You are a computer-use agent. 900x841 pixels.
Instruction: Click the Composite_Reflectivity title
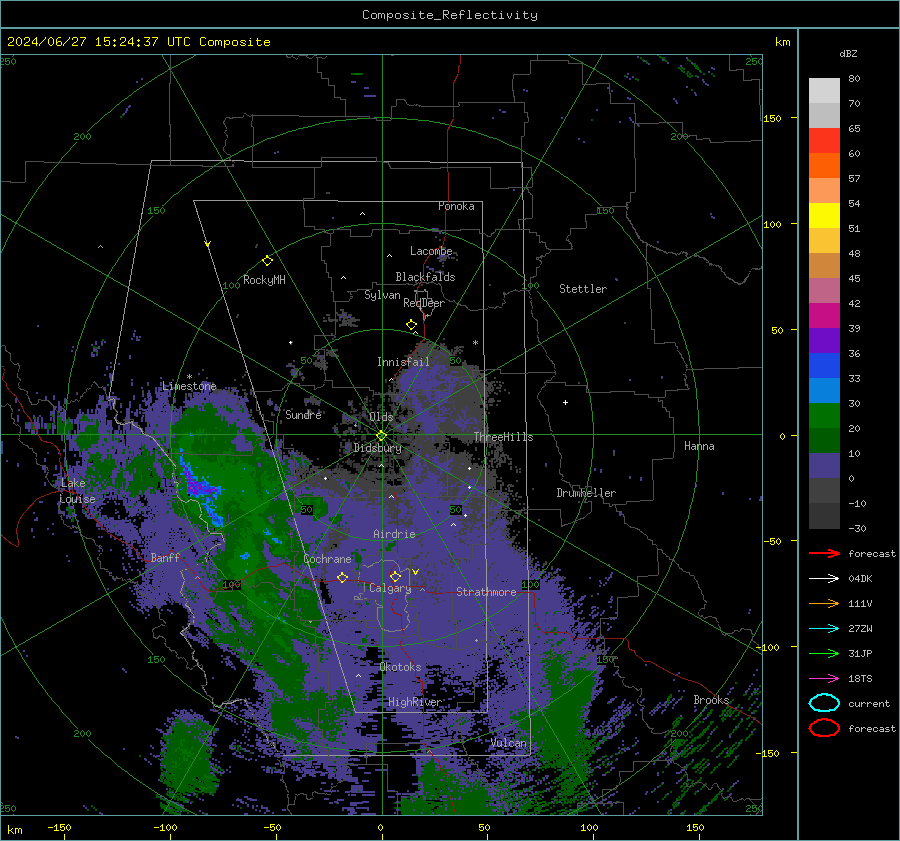tap(450, 15)
